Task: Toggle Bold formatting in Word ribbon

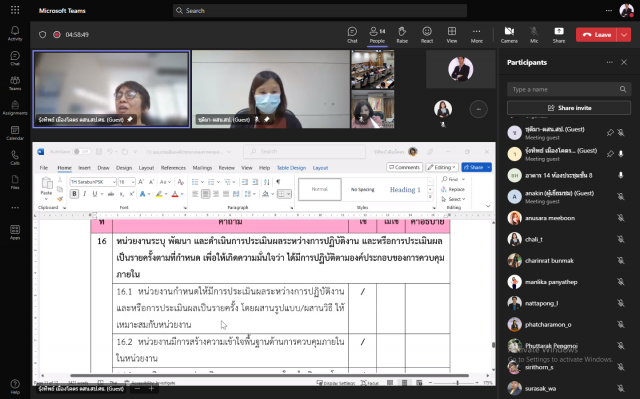Action: click(74, 194)
